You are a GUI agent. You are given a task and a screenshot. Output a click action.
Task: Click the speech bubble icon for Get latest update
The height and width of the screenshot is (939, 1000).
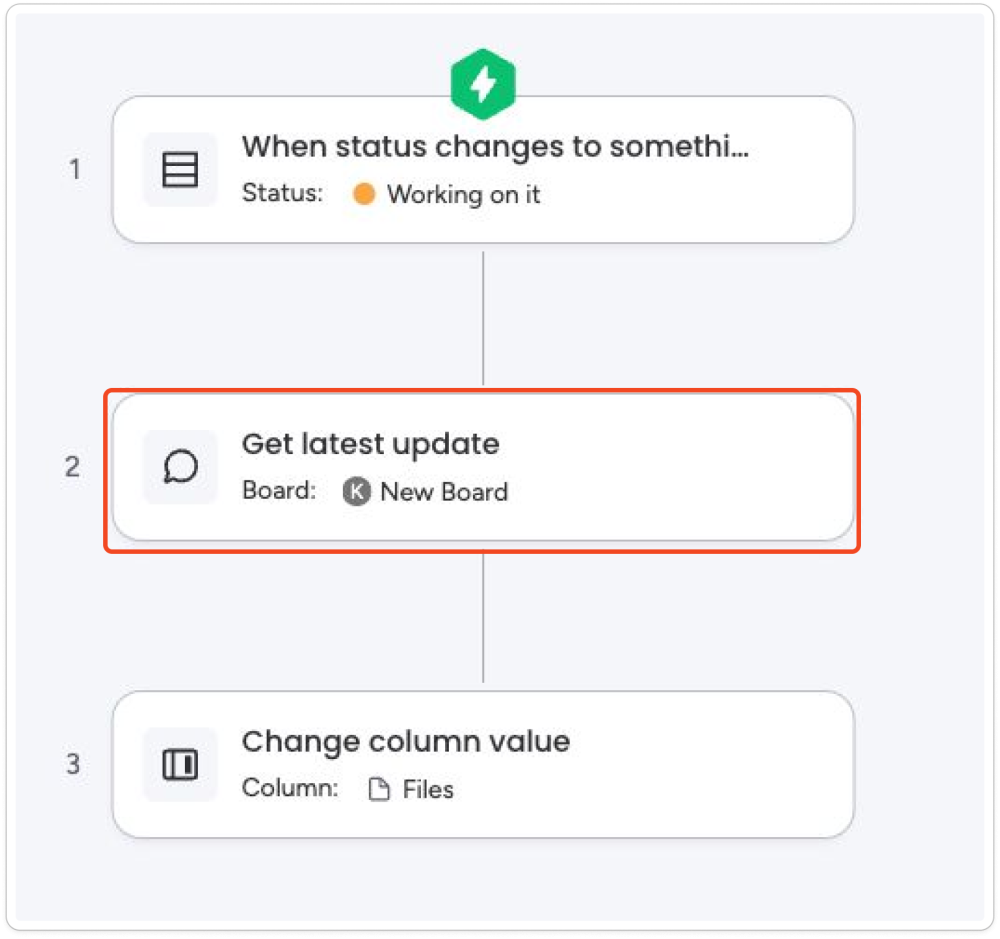(180, 467)
